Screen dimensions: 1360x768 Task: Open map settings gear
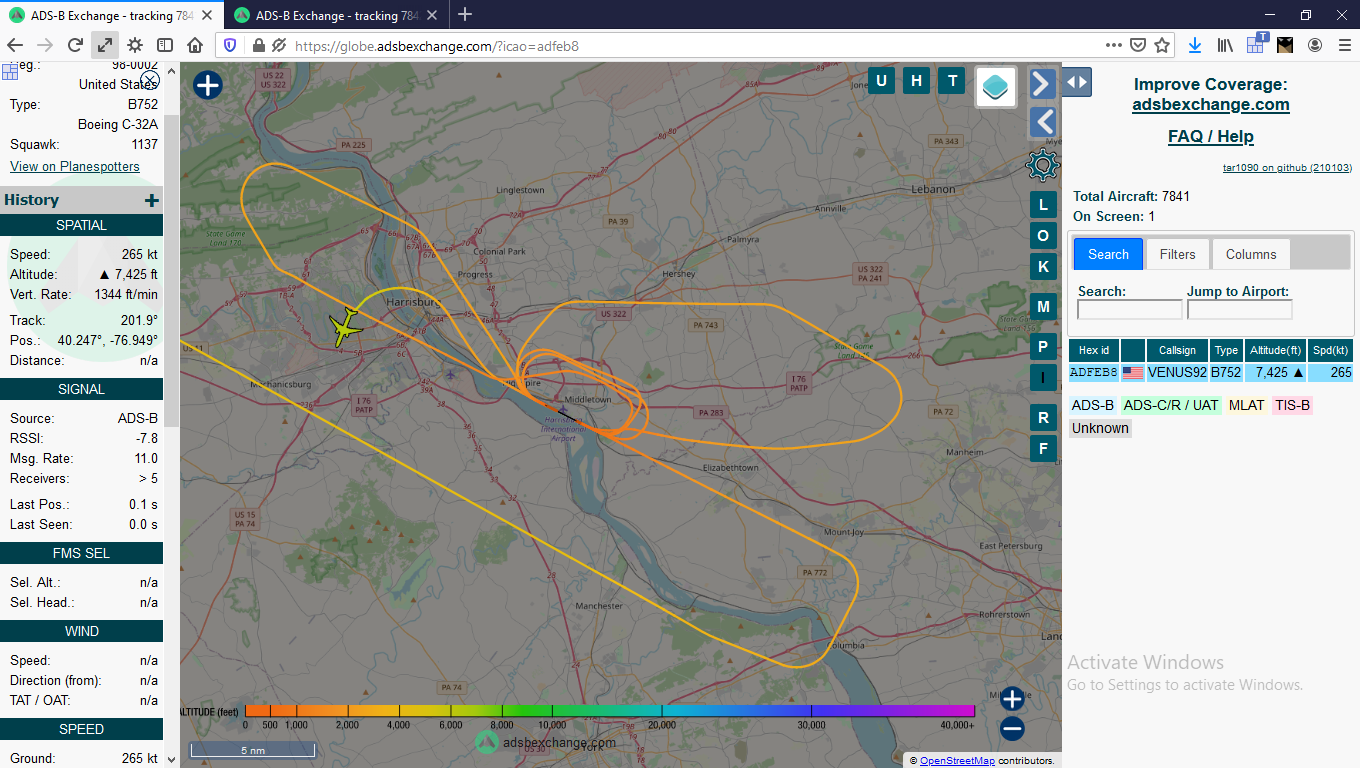(1043, 164)
